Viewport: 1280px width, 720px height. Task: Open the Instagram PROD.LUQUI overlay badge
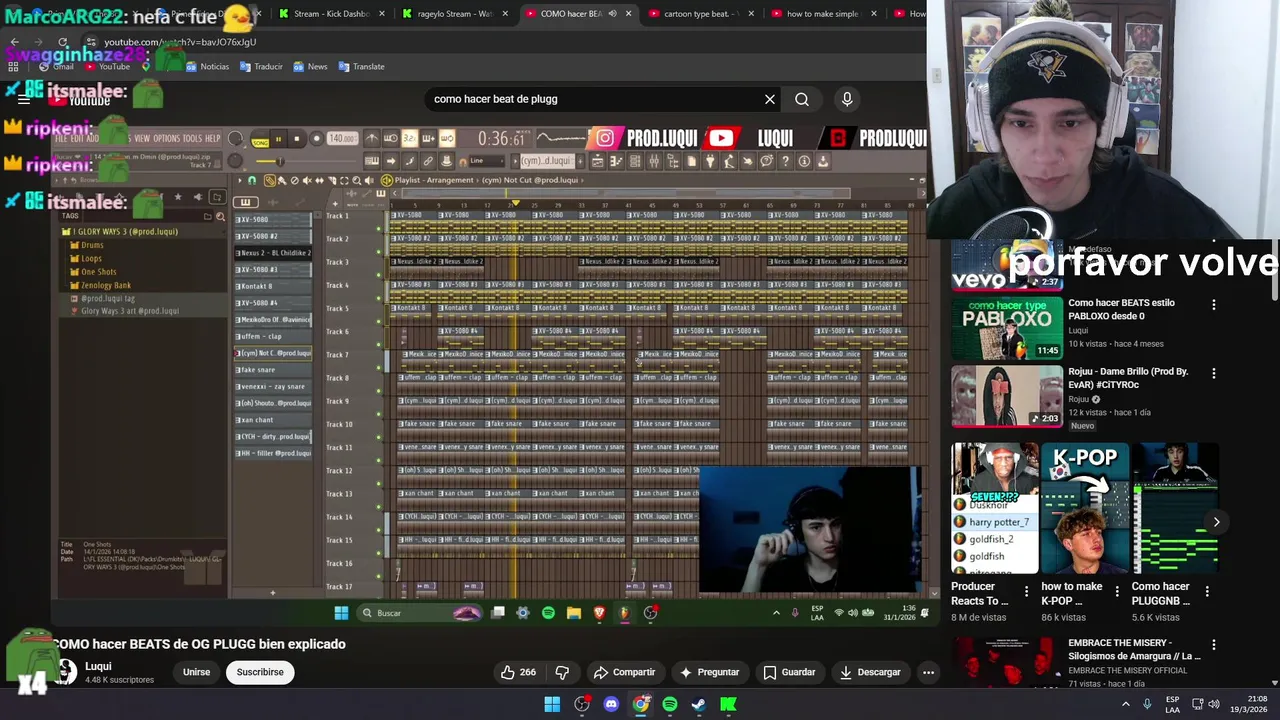641,138
